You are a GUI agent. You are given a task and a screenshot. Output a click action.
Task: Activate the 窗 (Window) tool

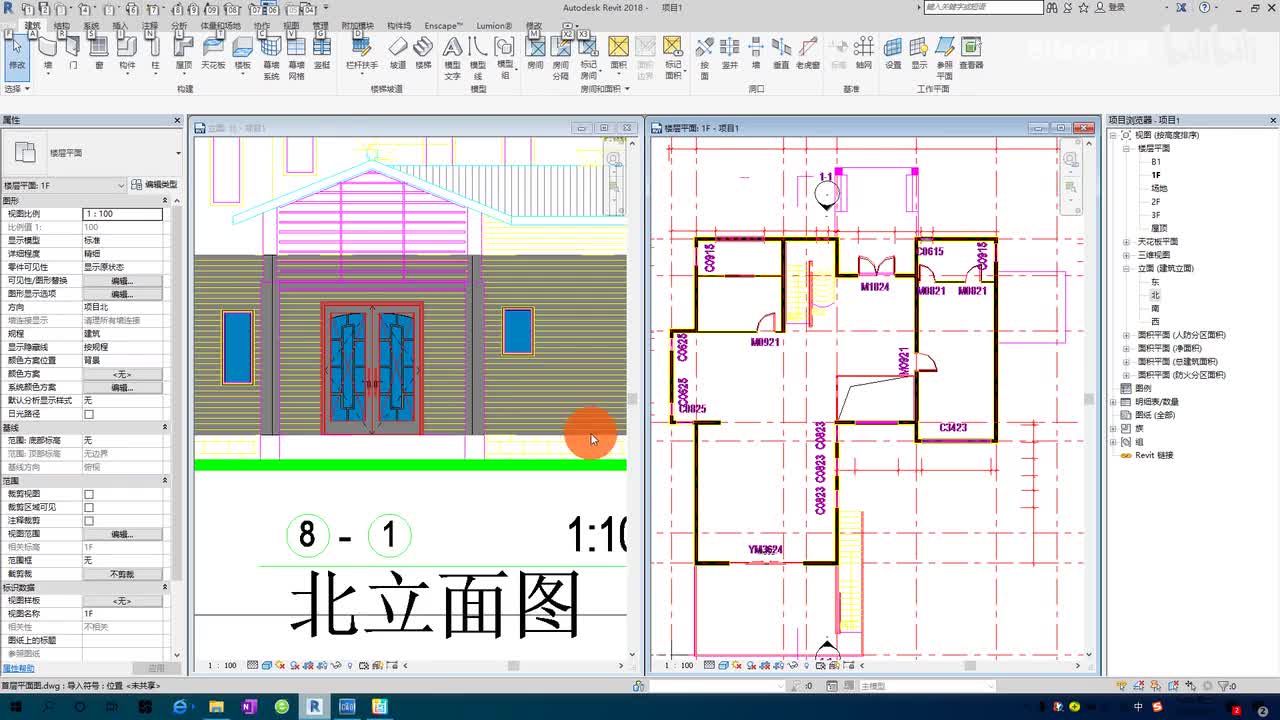[99, 52]
